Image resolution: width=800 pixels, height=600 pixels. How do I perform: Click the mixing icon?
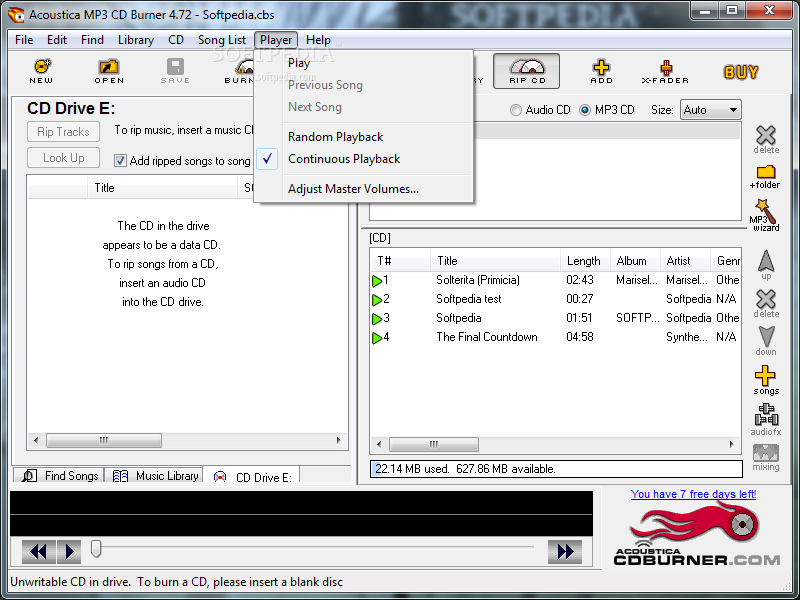pyautogui.click(x=766, y=457)
